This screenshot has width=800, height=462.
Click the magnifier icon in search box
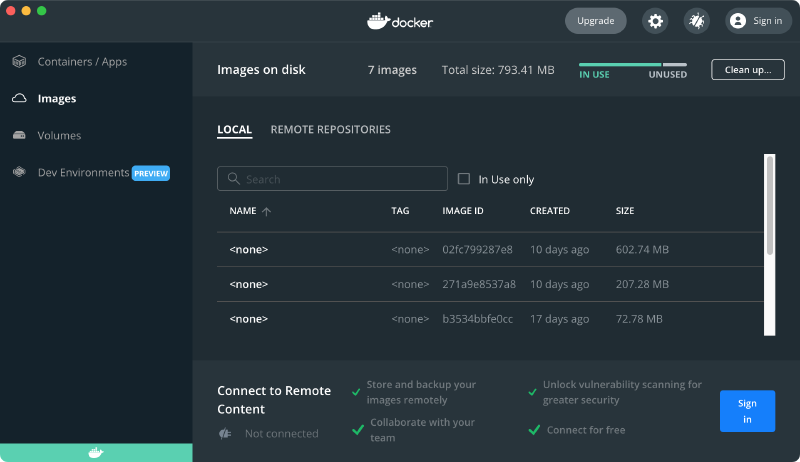233,179
